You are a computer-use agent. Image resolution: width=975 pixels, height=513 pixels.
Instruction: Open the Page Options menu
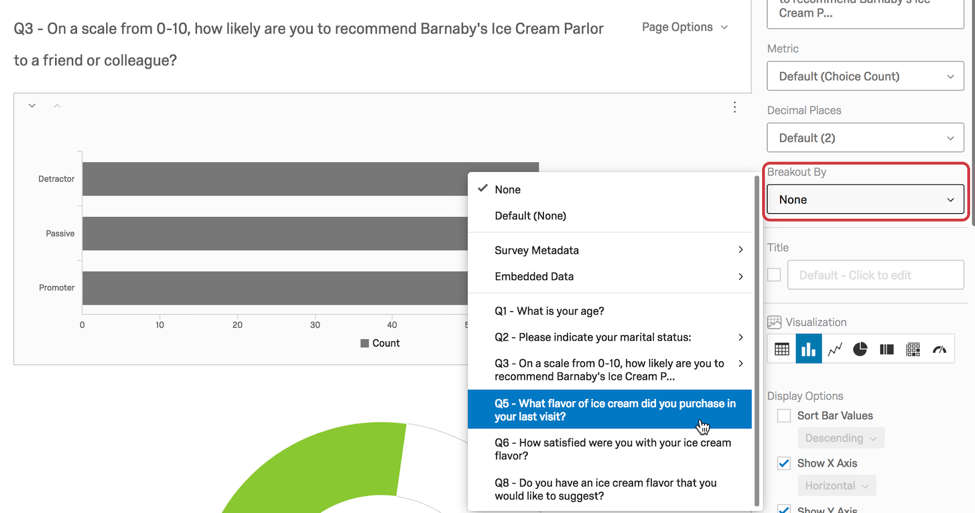tap(685, 27)
